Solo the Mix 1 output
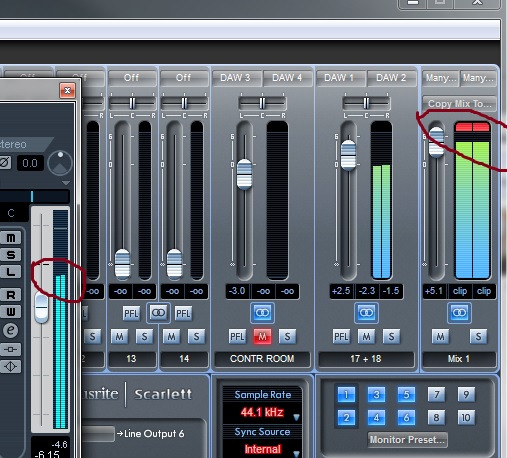Screen dimensions: 507x458 click(478, 337)
